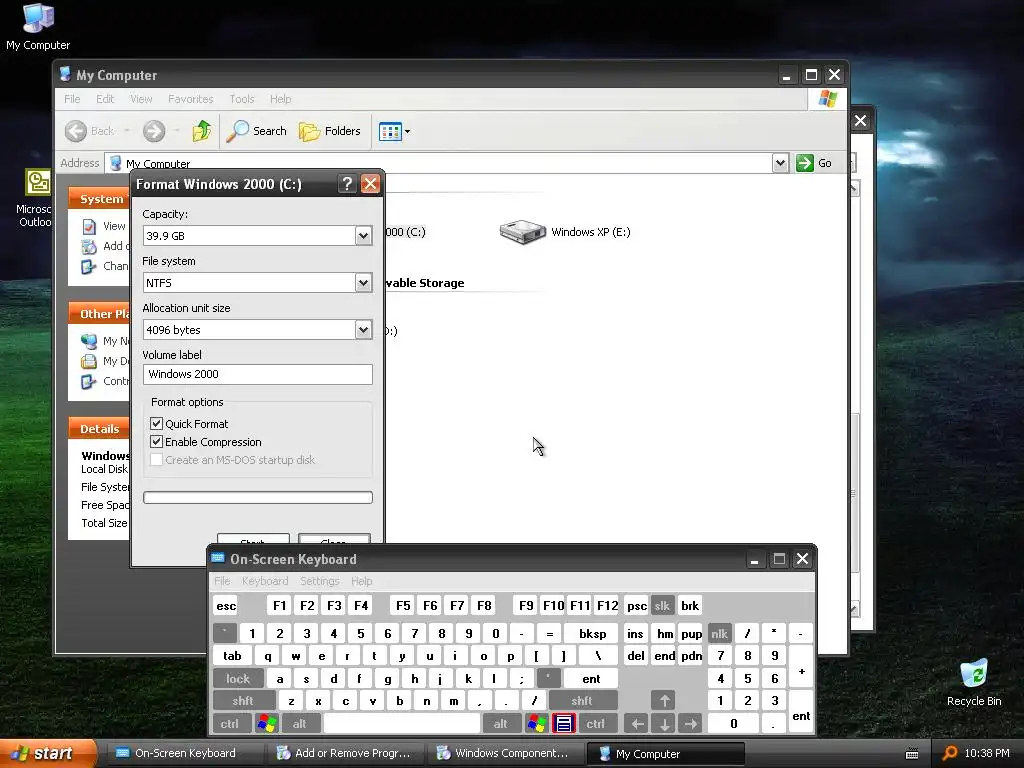This screenshot has width=1024, height=768.
Task: Open the Capacity dropdown
Action: pyautogui.click(x=364, y=236)
